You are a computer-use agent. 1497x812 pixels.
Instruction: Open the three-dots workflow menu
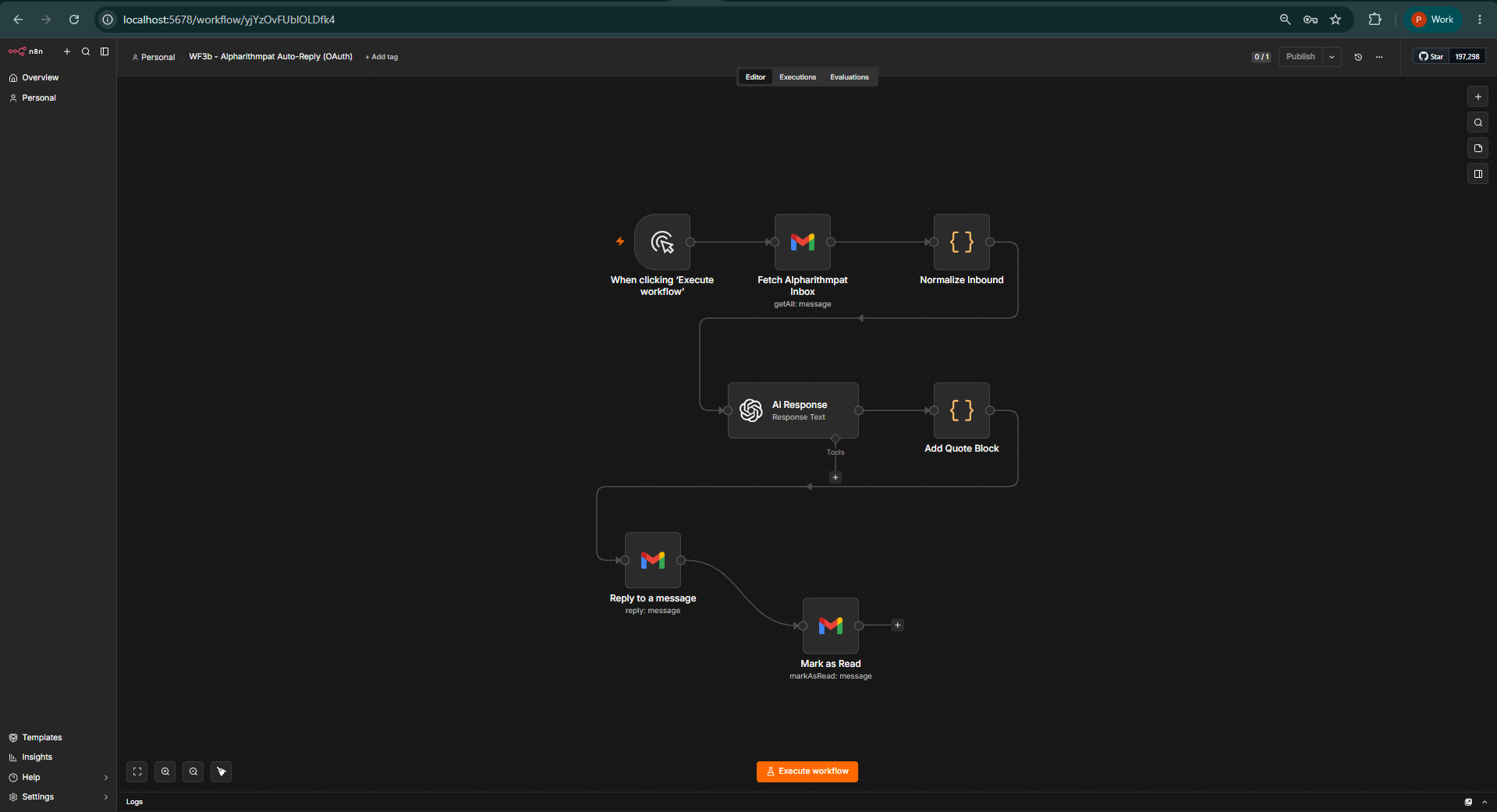point(1379,57)
